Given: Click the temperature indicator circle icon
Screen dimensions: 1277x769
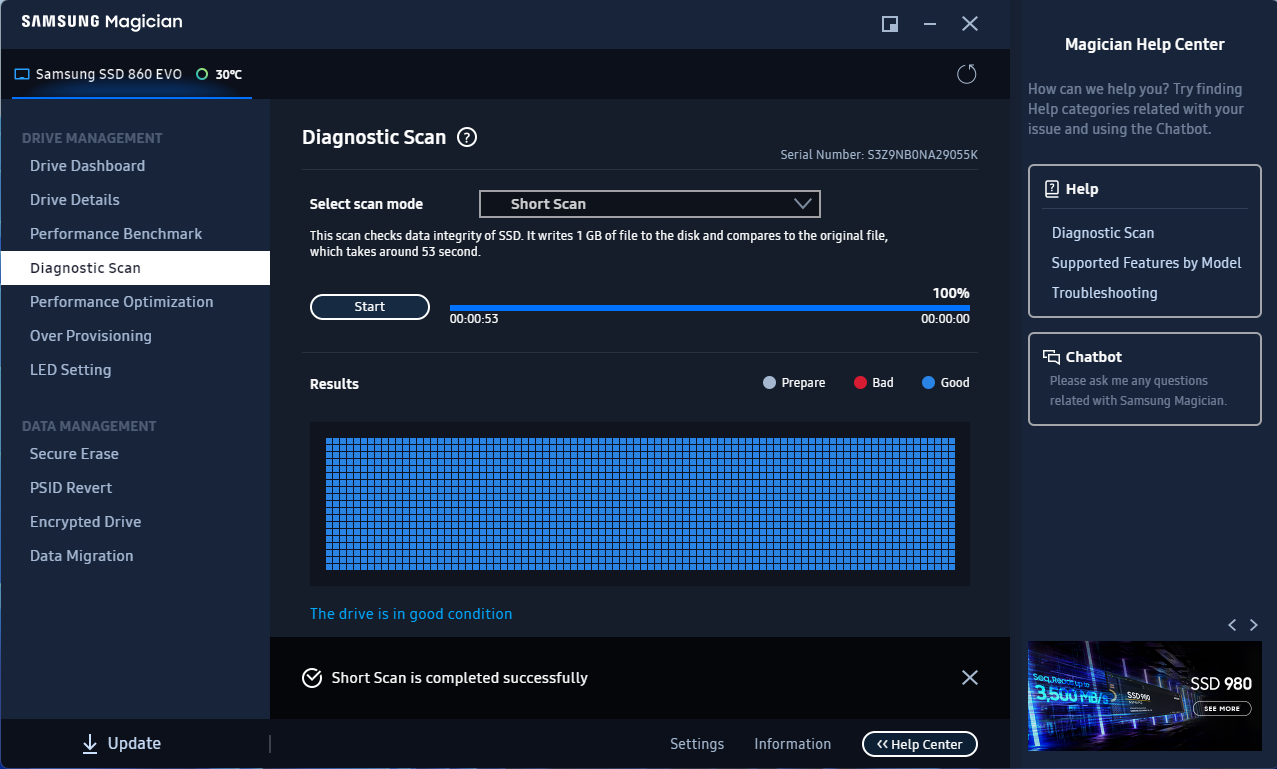Looking at the screenshot, I should 202,74.
